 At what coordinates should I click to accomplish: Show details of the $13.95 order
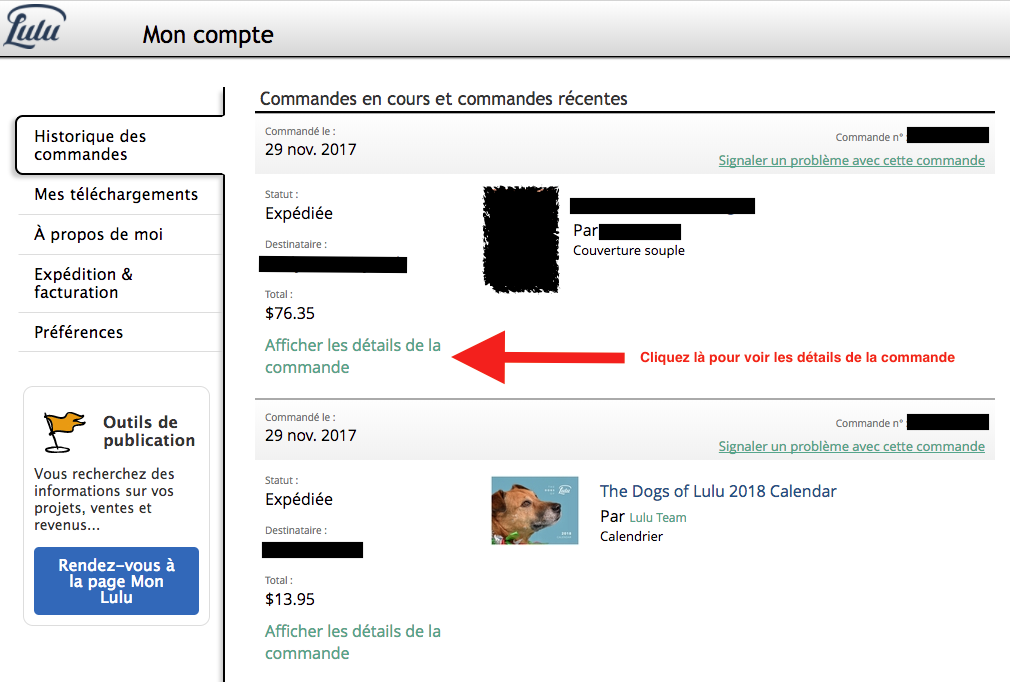352,642
